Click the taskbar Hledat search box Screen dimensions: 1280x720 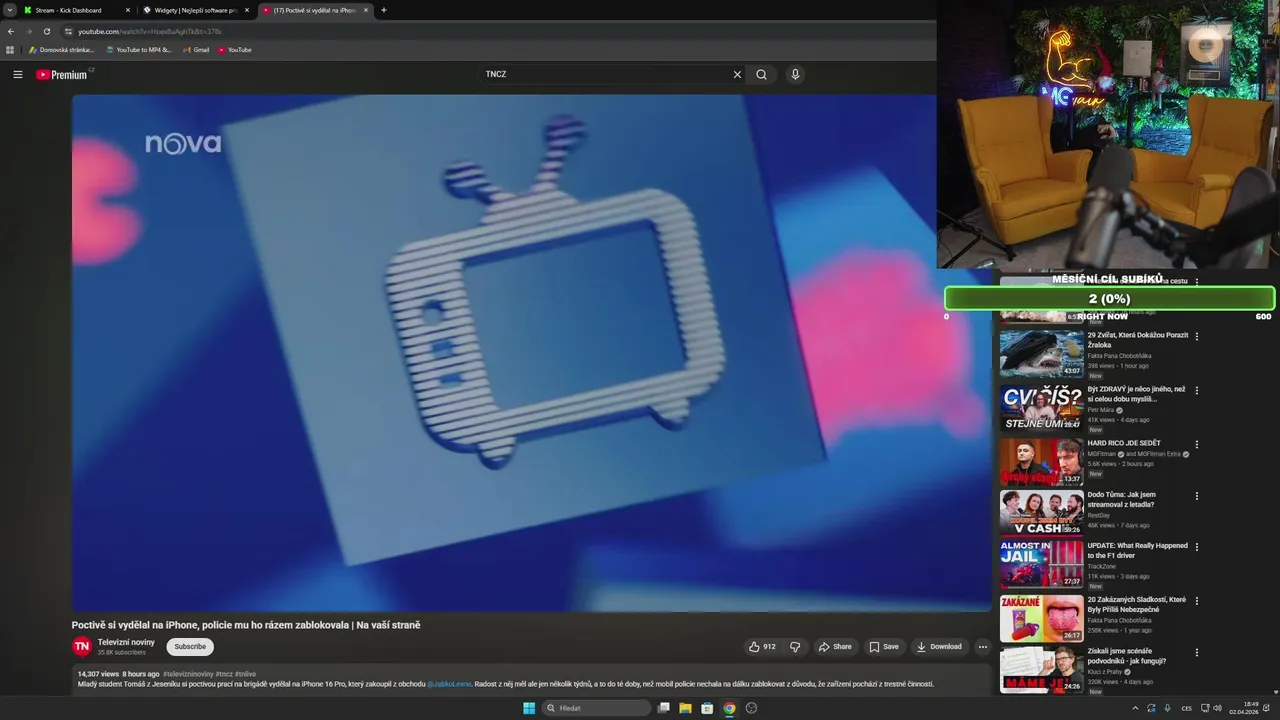coord(597,708)
